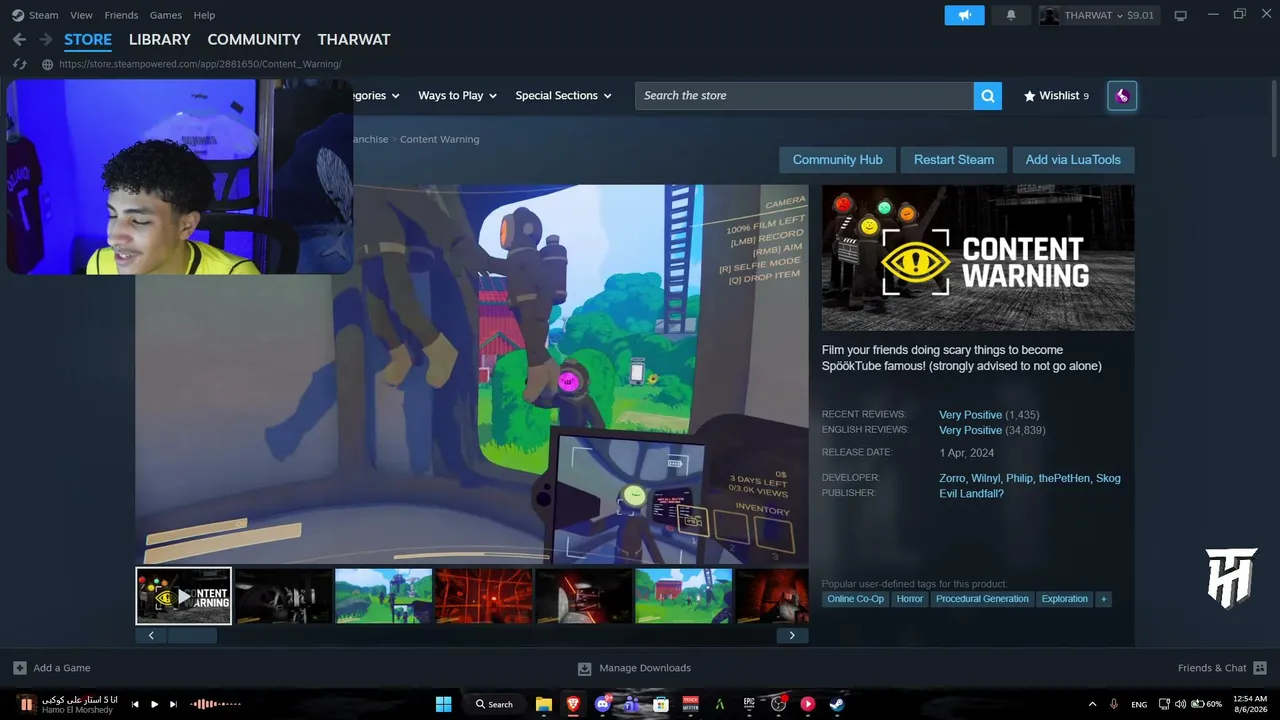Open the THARWAT account dropdown
The height and width of the screenshot is (720, 1280).
pyautogui.click(x=1097, y=15)
